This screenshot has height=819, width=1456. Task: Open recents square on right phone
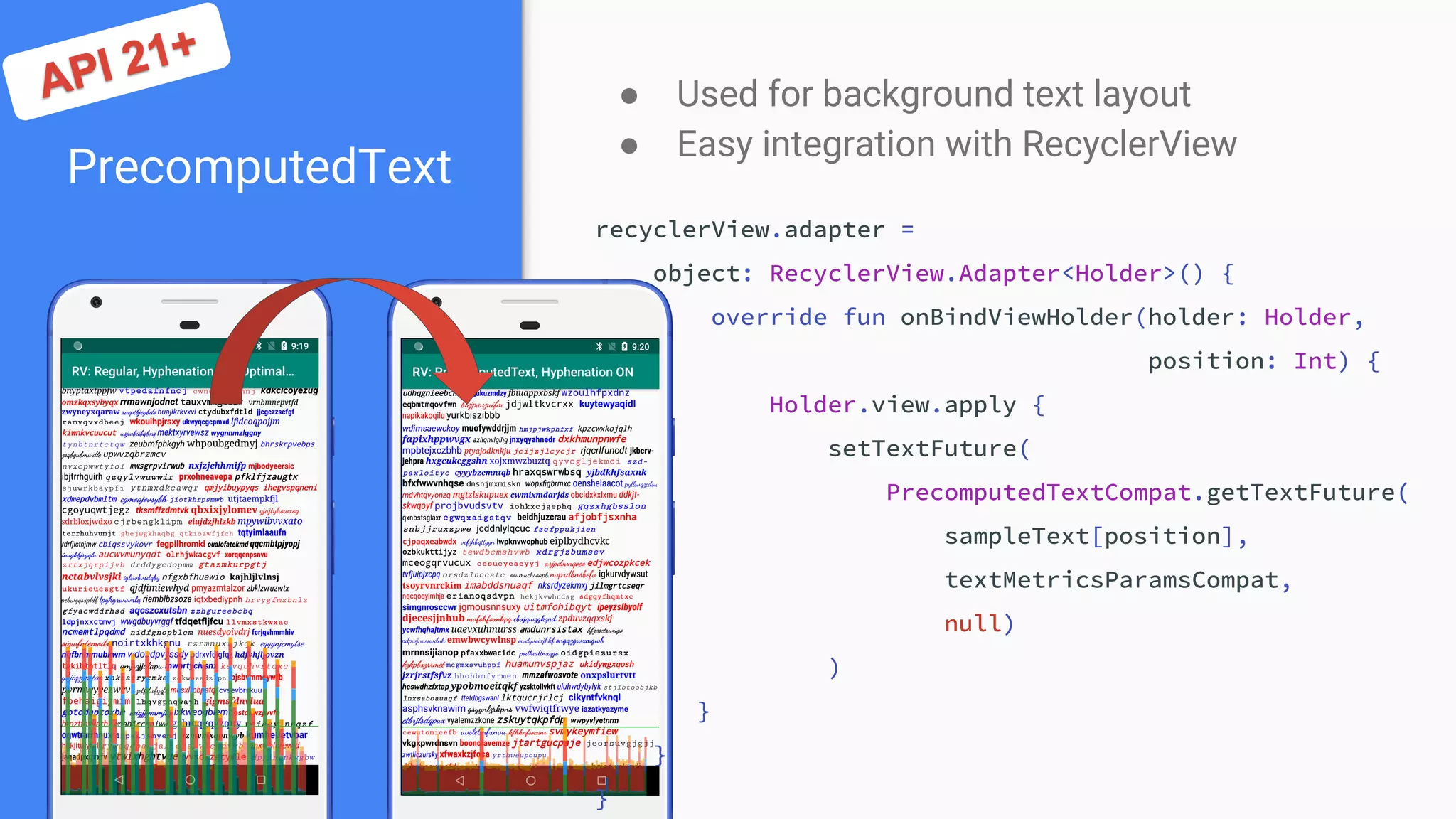601,780
